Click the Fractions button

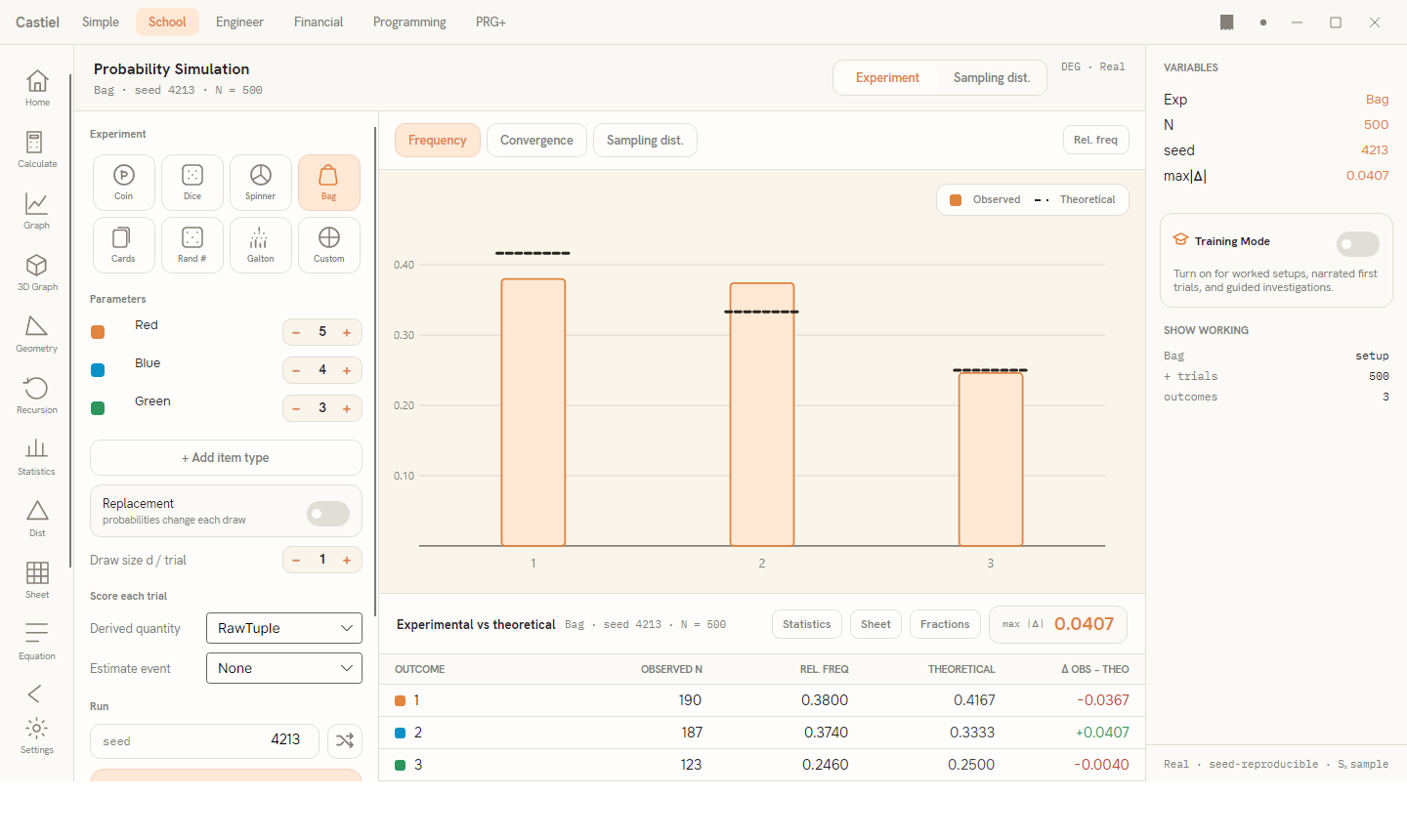tap(945, 624)
